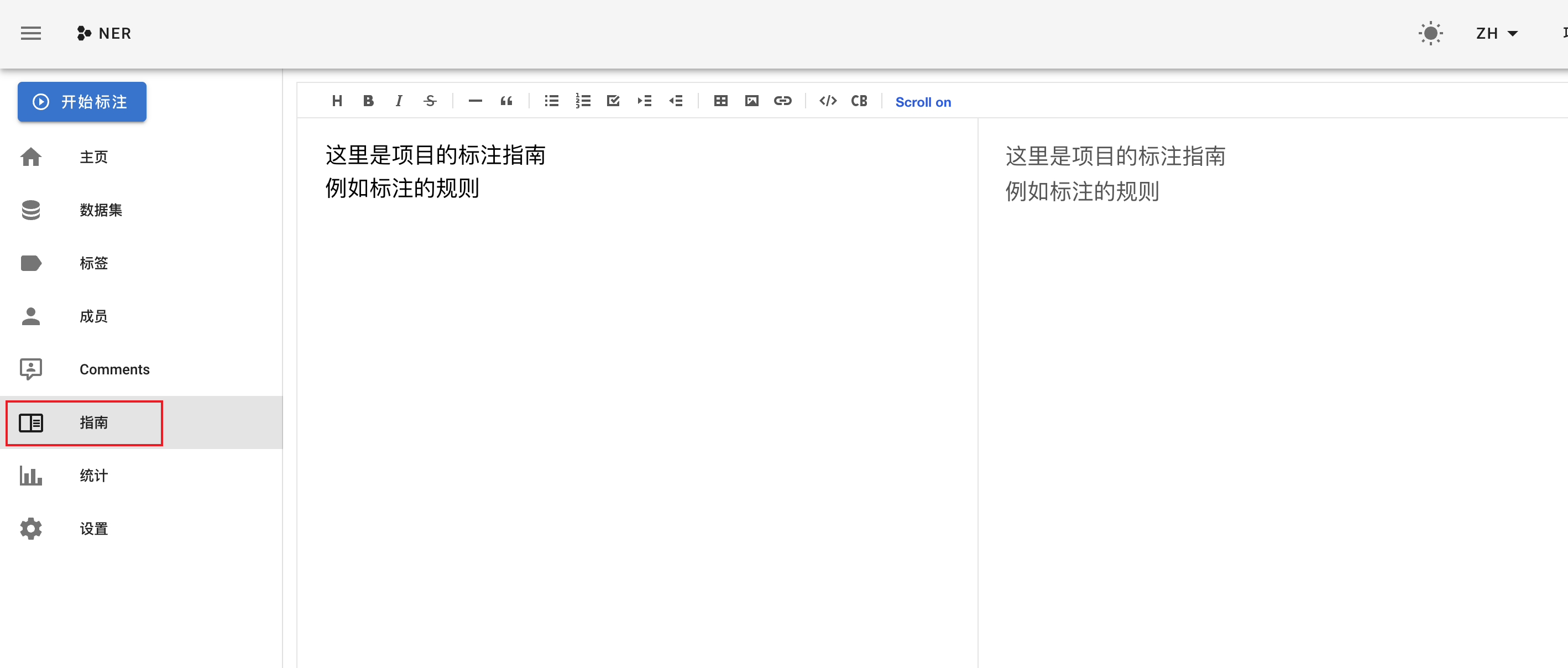Click the Heading toolbar icon
The width and height of the screenshot is (1568, 668).
coord(337,101)
